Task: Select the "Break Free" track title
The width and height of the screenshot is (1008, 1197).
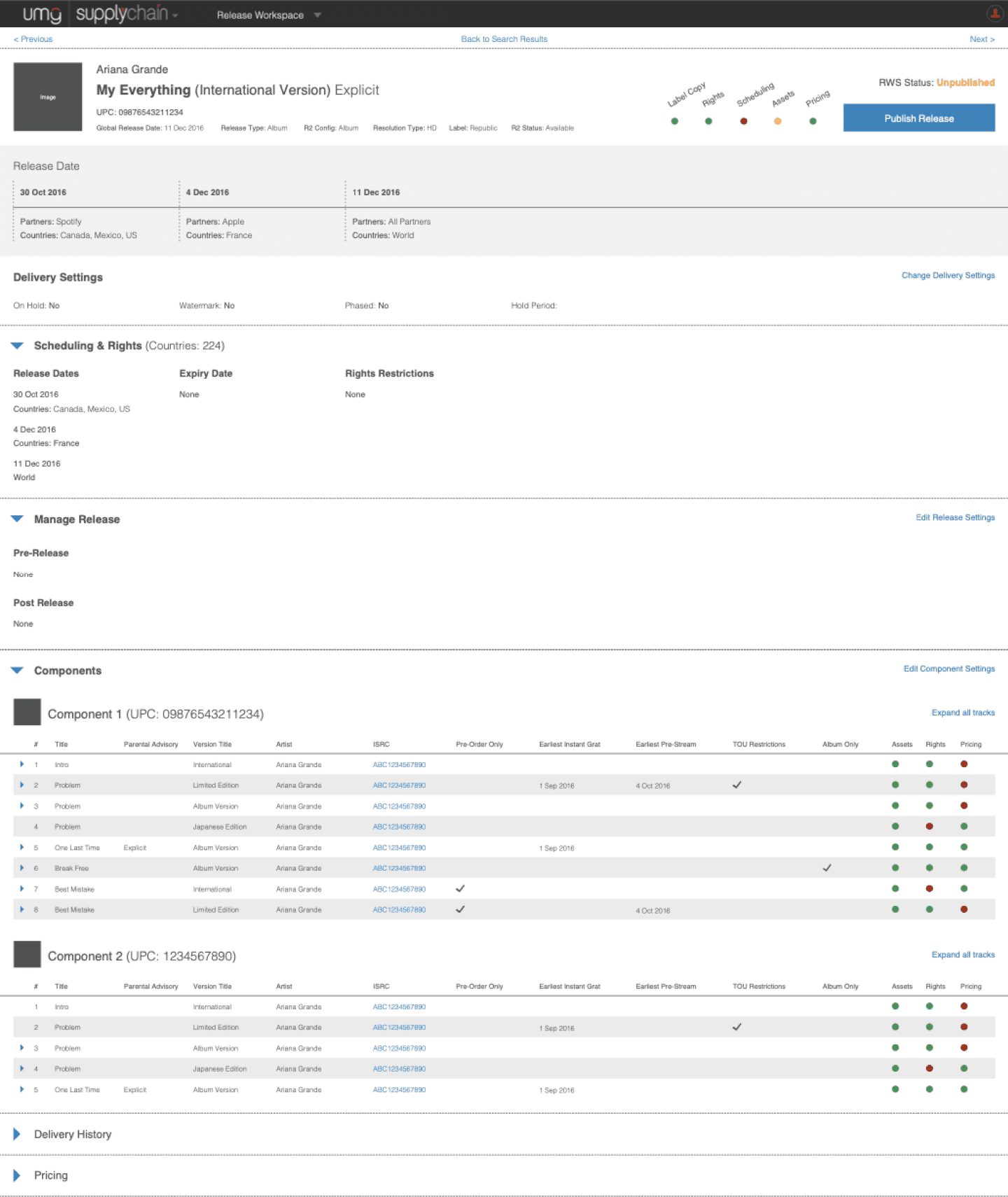Action: click(x=71, y=868)
